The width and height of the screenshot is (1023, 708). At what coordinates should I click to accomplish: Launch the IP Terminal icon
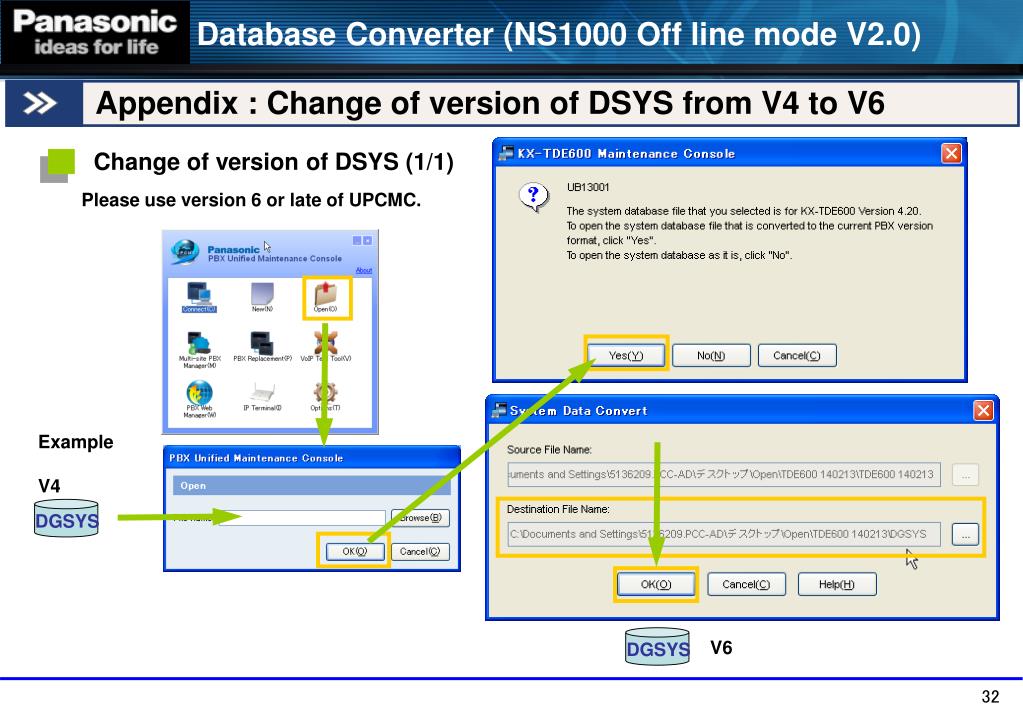(x=262, y=395)
